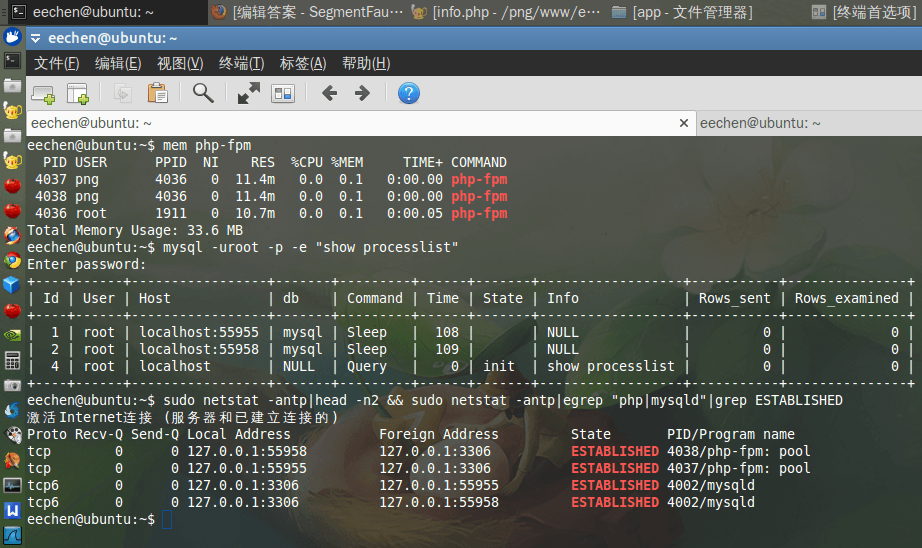Viewport: 922px width, 548px height.
Task: Click the "PID/Program name" netstat header
Action: (731, 434)
